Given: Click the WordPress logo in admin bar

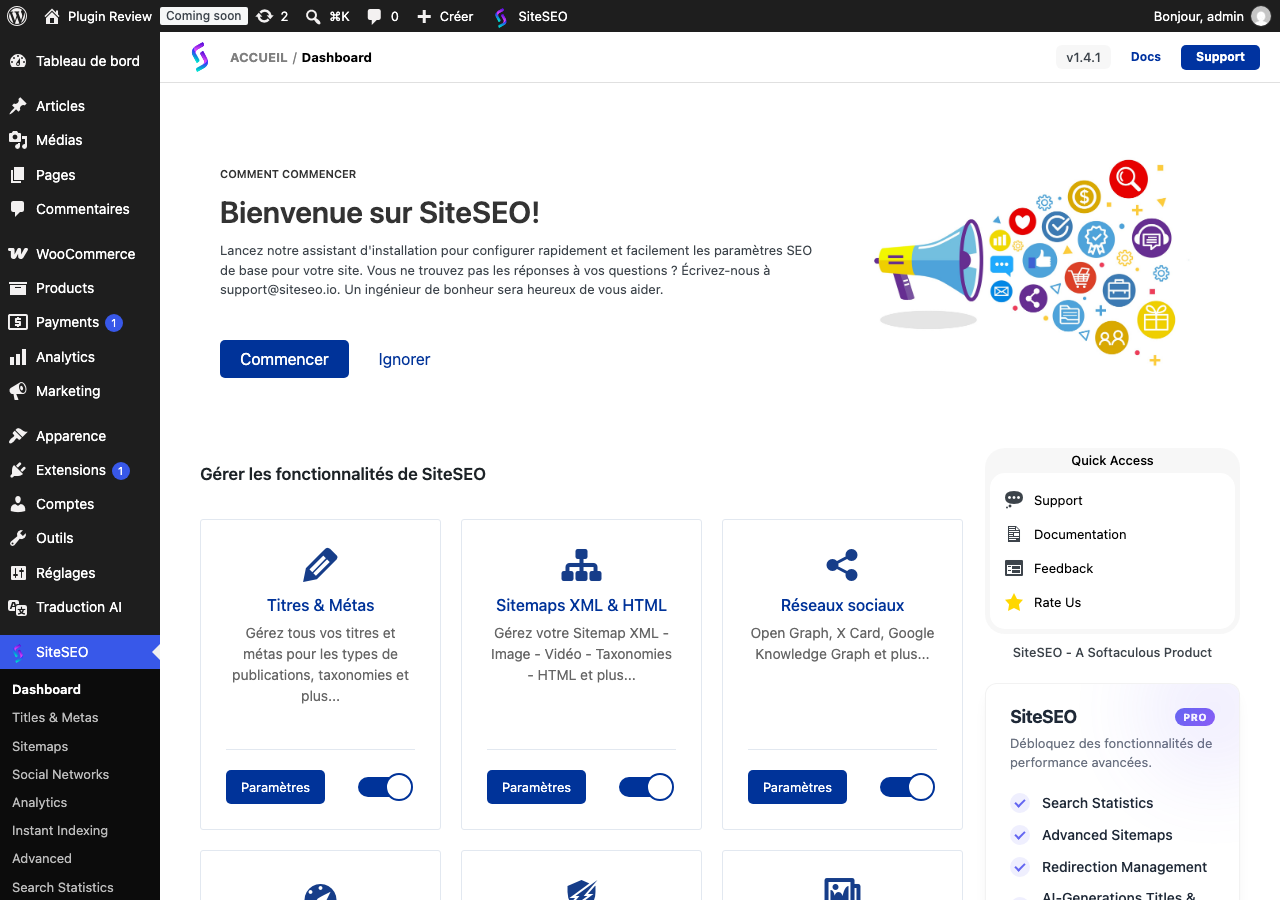Looking at the screenshot, I should 17,16.
